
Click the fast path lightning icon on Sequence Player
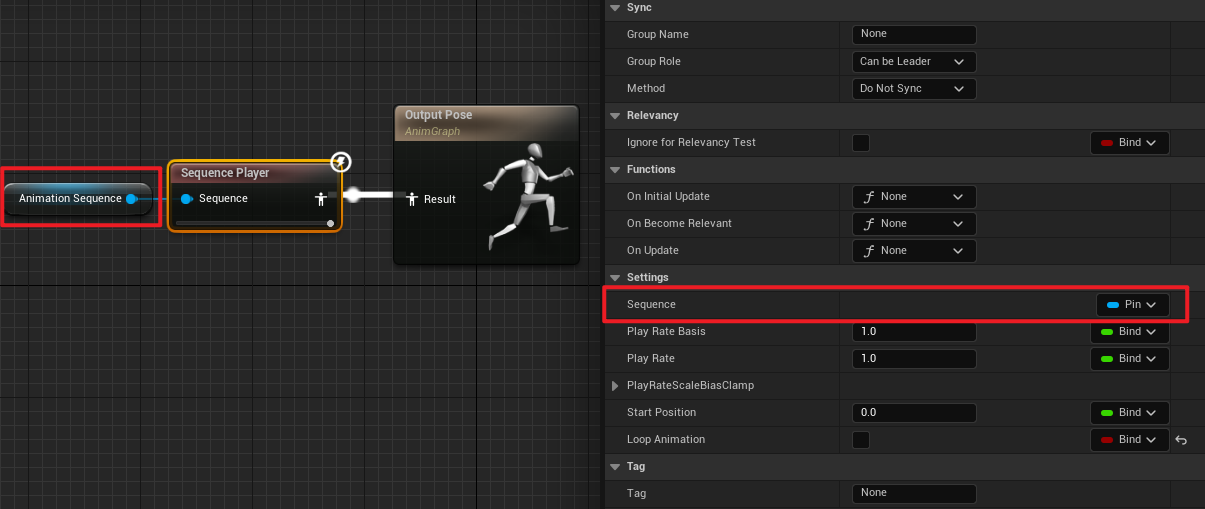coord(341,162)
